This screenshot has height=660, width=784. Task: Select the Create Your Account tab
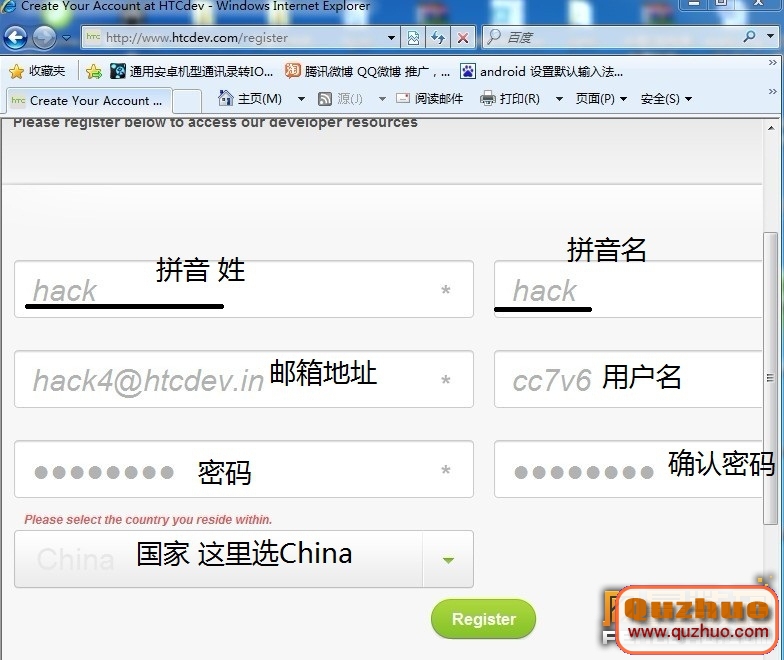89,100
